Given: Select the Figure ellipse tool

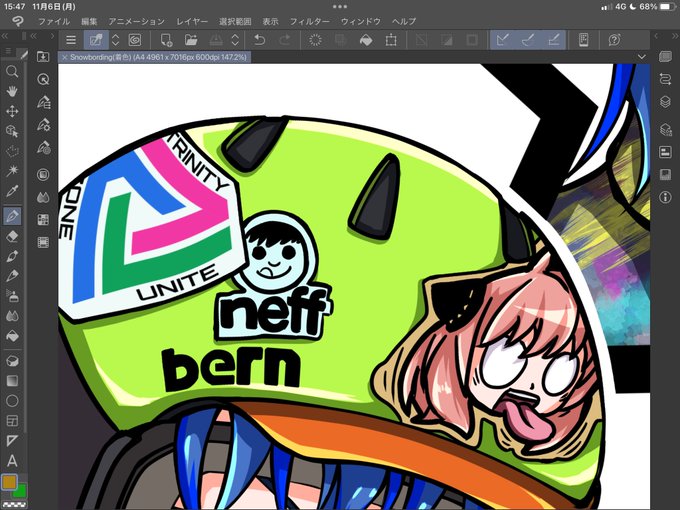Looking at the screenshot, I should coord(12,401).
